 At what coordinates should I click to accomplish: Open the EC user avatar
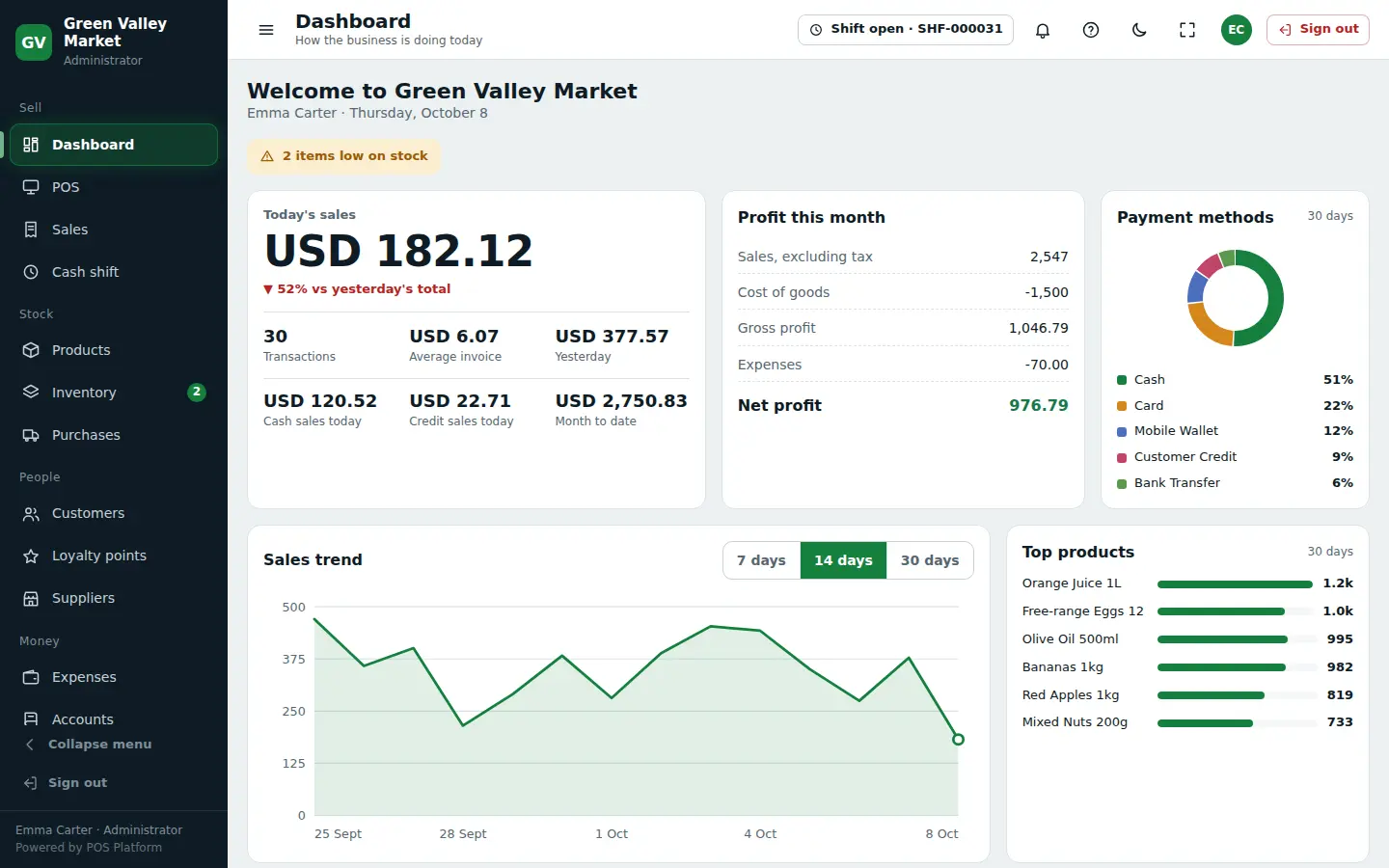tap(1236, 30)
